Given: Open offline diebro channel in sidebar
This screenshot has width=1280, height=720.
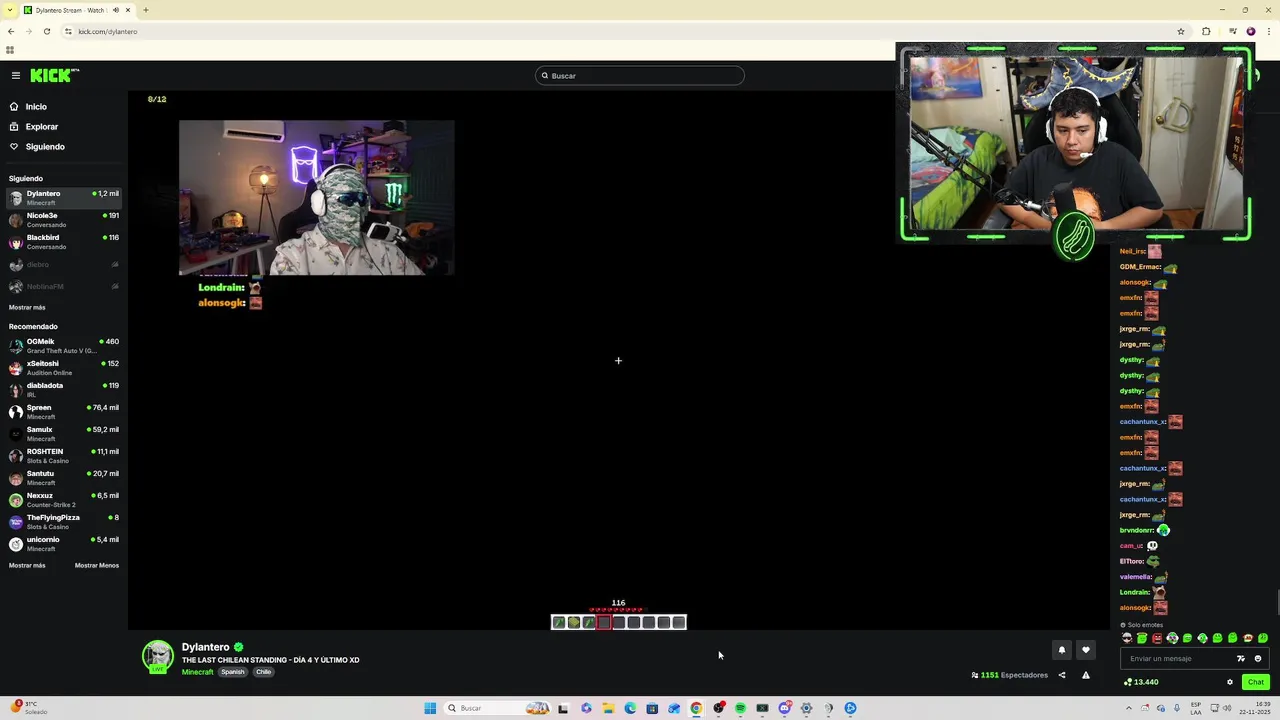Looking at the screenshot, I should pos(64,265).
